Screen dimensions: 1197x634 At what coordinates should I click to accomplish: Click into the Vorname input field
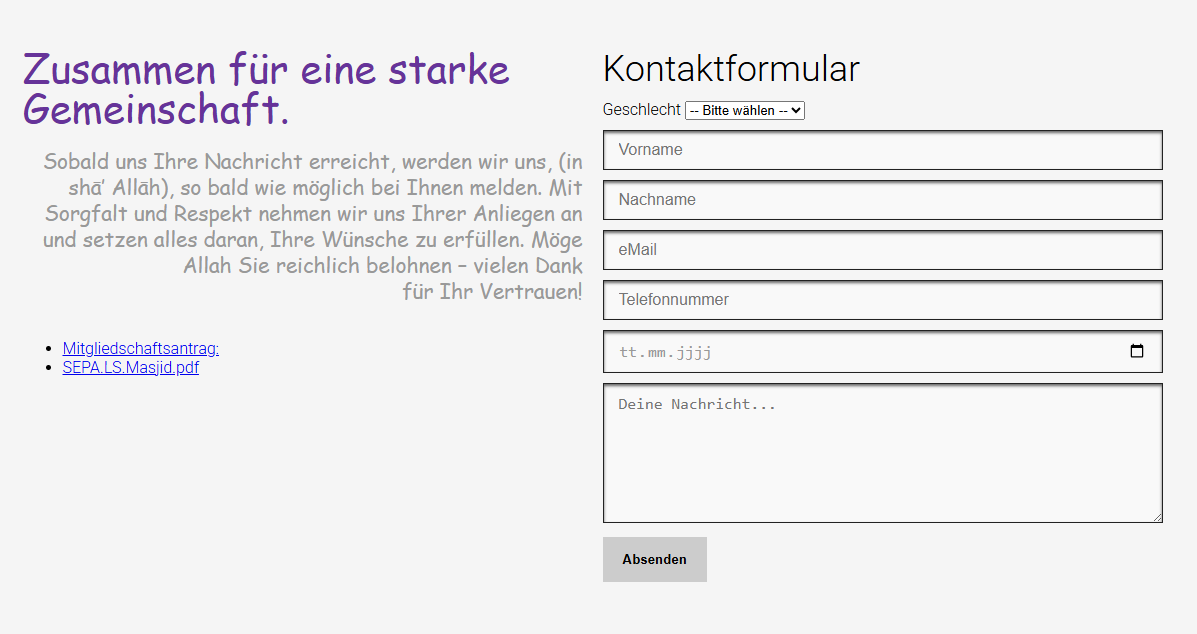point(882,150)
